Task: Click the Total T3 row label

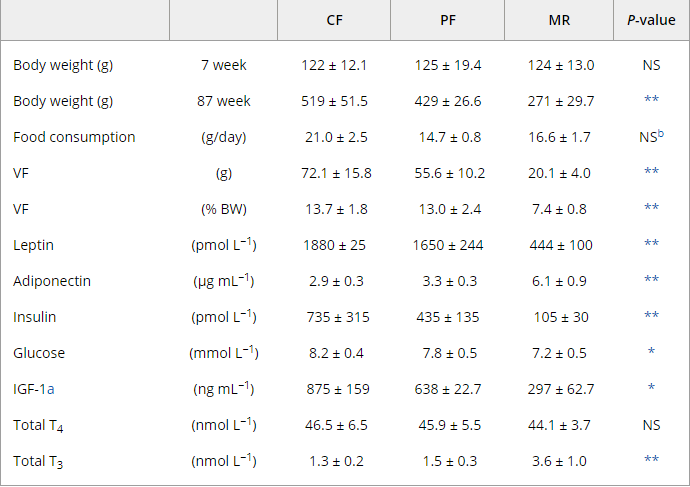Action: click(40, 462)
